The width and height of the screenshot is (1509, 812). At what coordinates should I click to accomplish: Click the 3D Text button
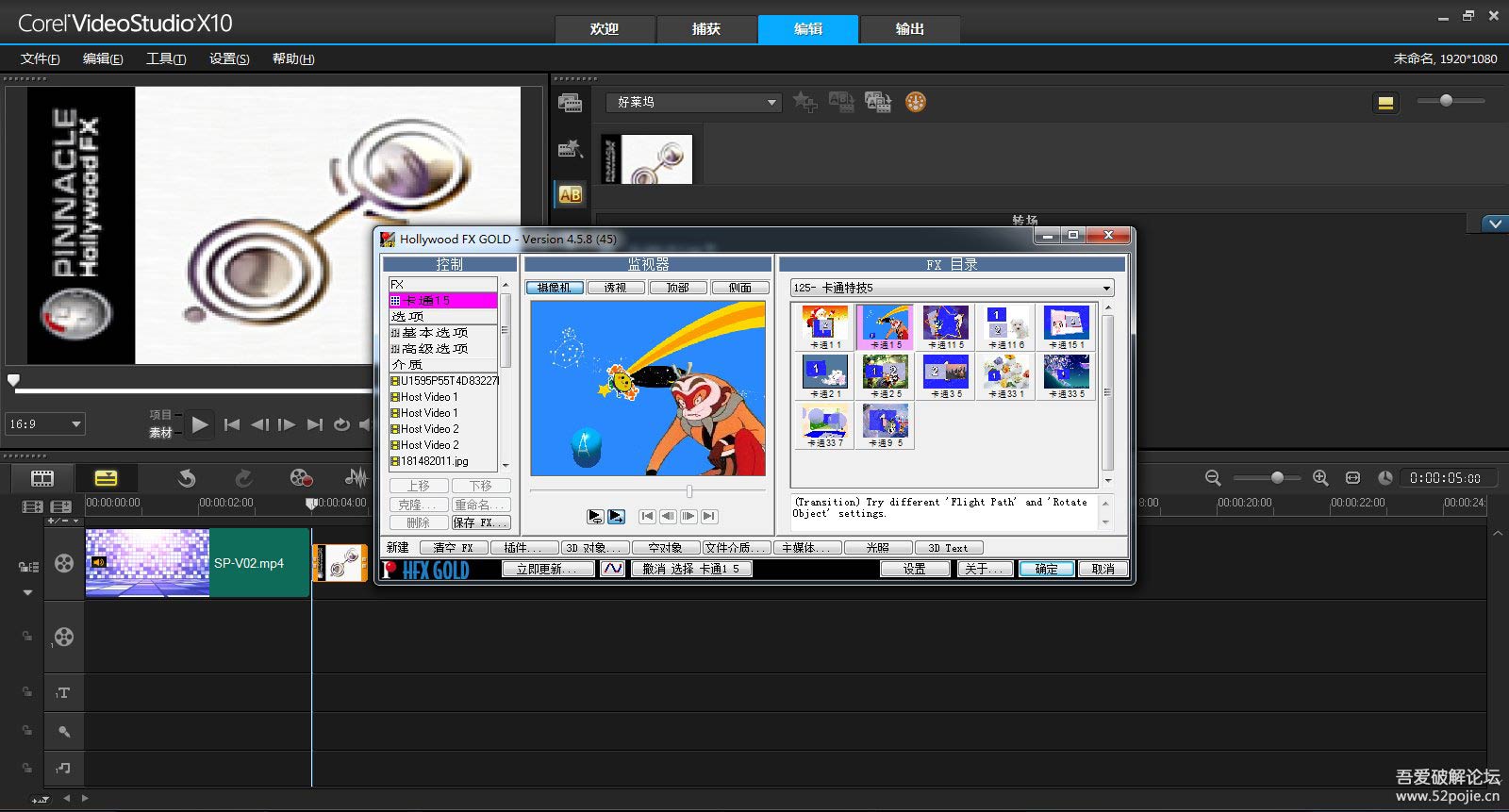point(948,547)
